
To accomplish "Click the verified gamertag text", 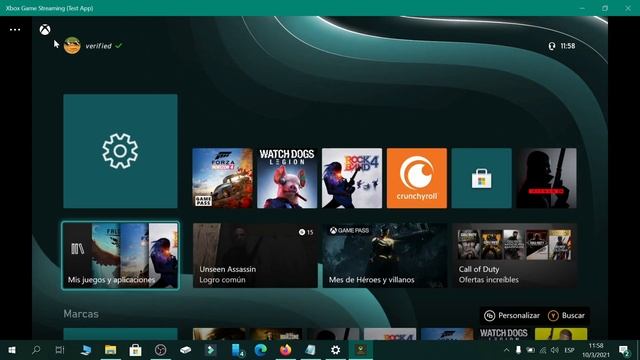I will [x=98, y=46].
